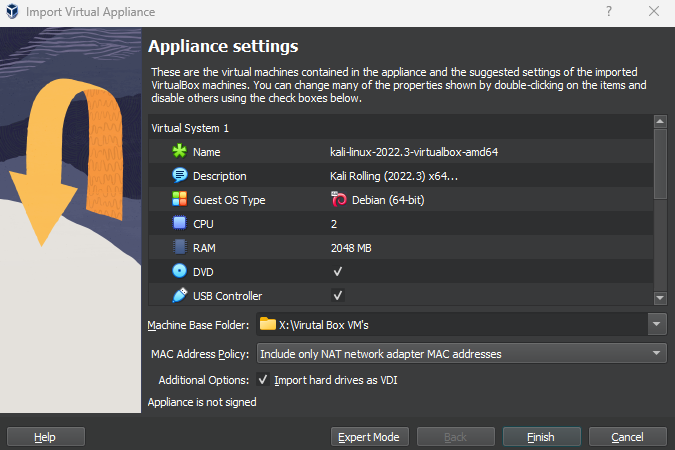Click the Description speech bubble icon
This screenshot has height=450, width=675.
click(x=180, y=175)
